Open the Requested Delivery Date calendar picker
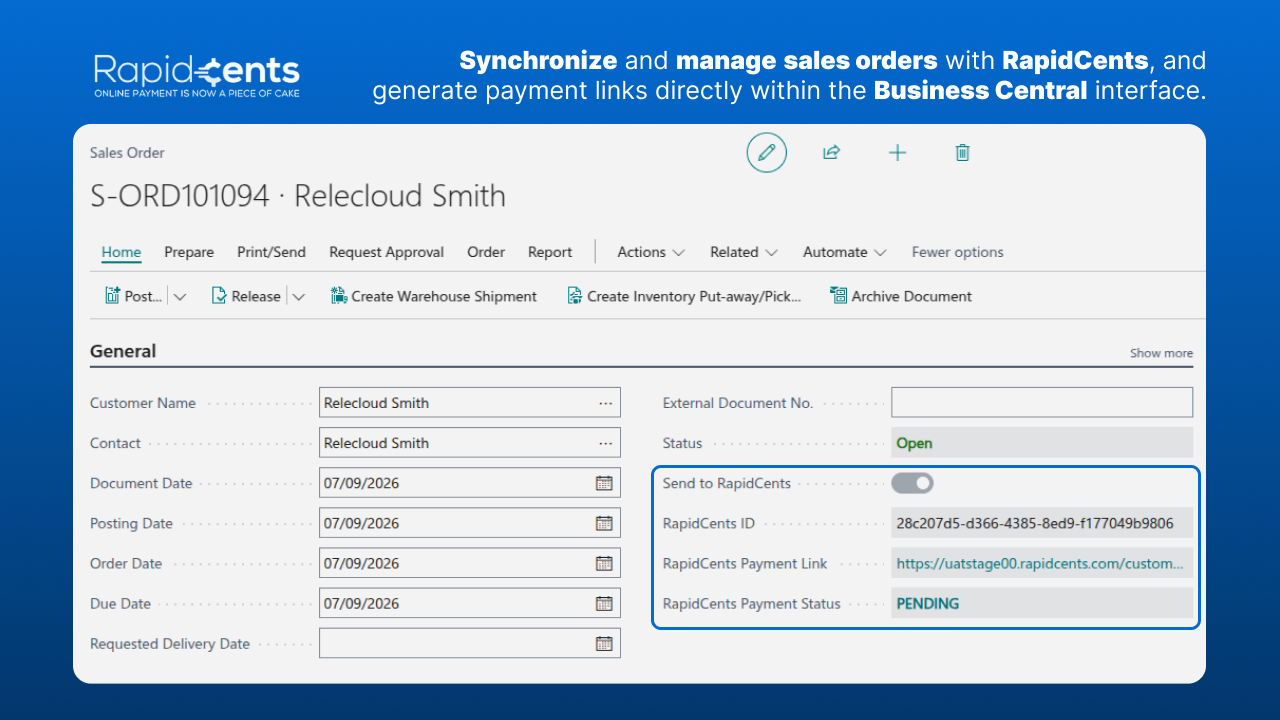 [x=604, y=643]
